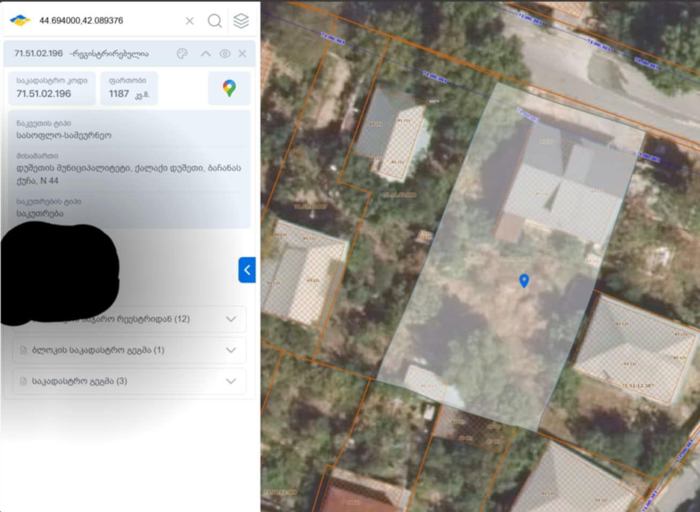Click the parcel title 71.51.02.196 header
This screenshot has height=512, width=700.
click(x=40, y=53)
